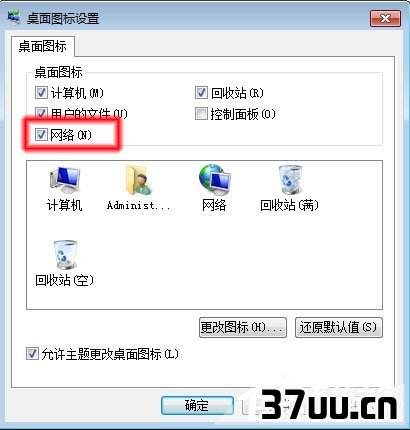The width and height of the screenshot is (410, 430).
Task: Close the 桌面图标设置 dialog window
Action: point(385,18)
